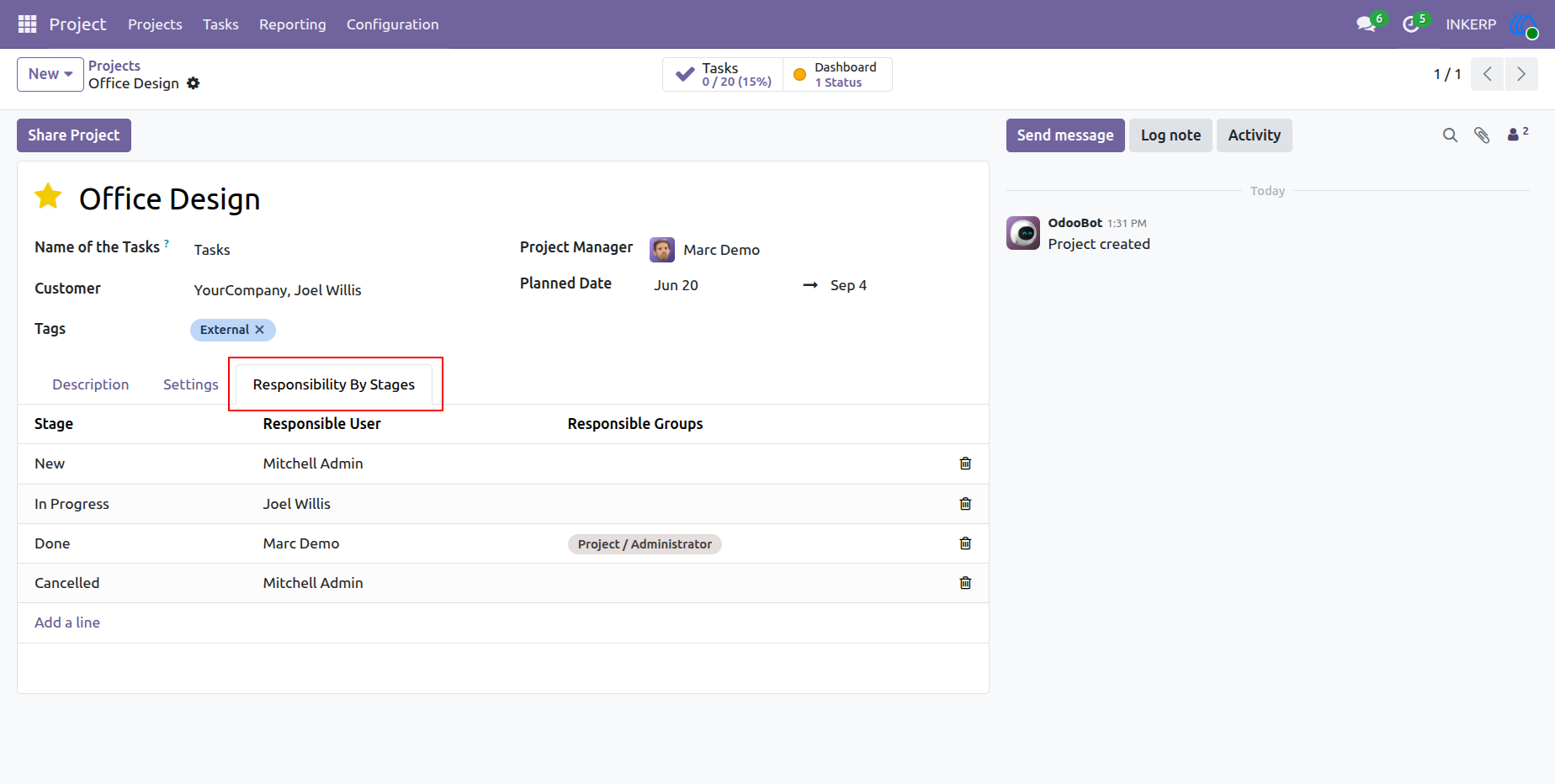Click the OdooBot avatar
1555x784 pixels.
(1023, 233)
